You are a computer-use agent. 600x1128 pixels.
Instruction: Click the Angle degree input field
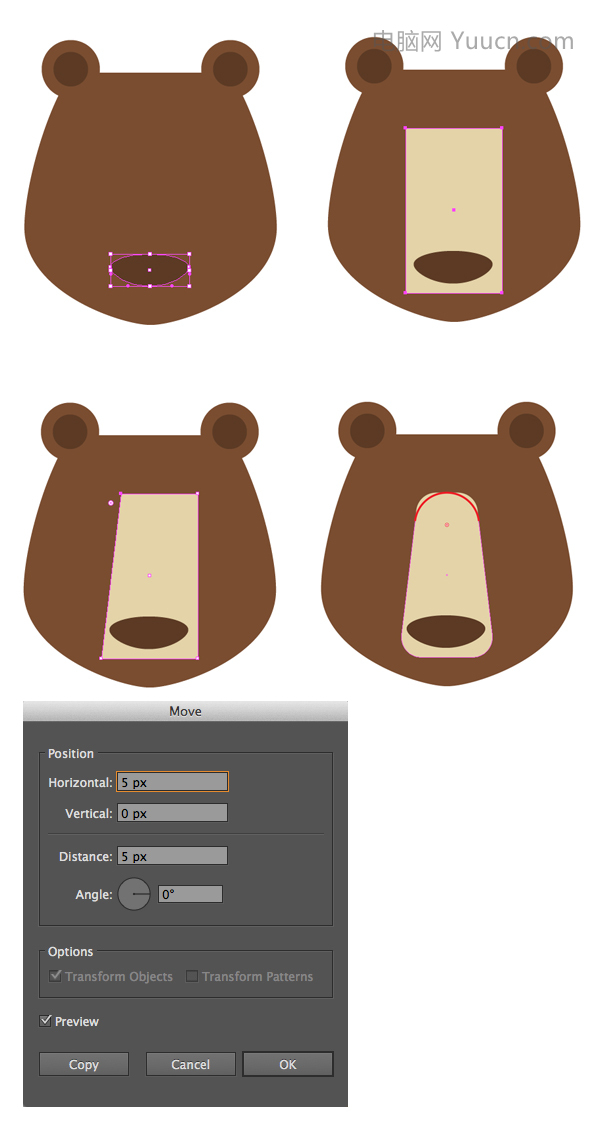pos(191,894)
